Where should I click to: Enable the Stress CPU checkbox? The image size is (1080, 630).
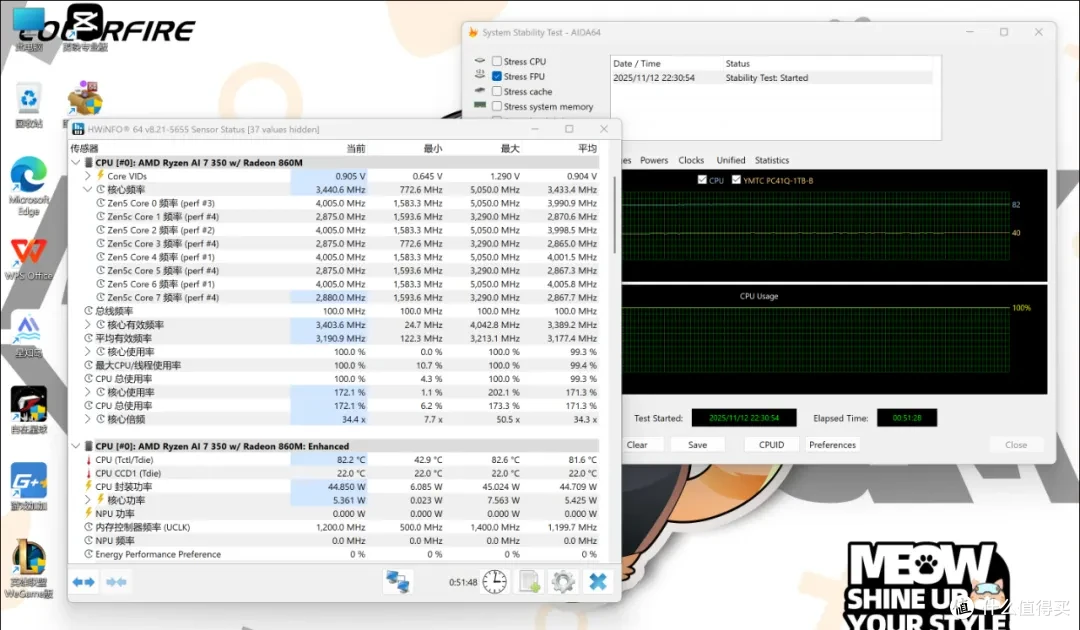click(x=497, y=61)
